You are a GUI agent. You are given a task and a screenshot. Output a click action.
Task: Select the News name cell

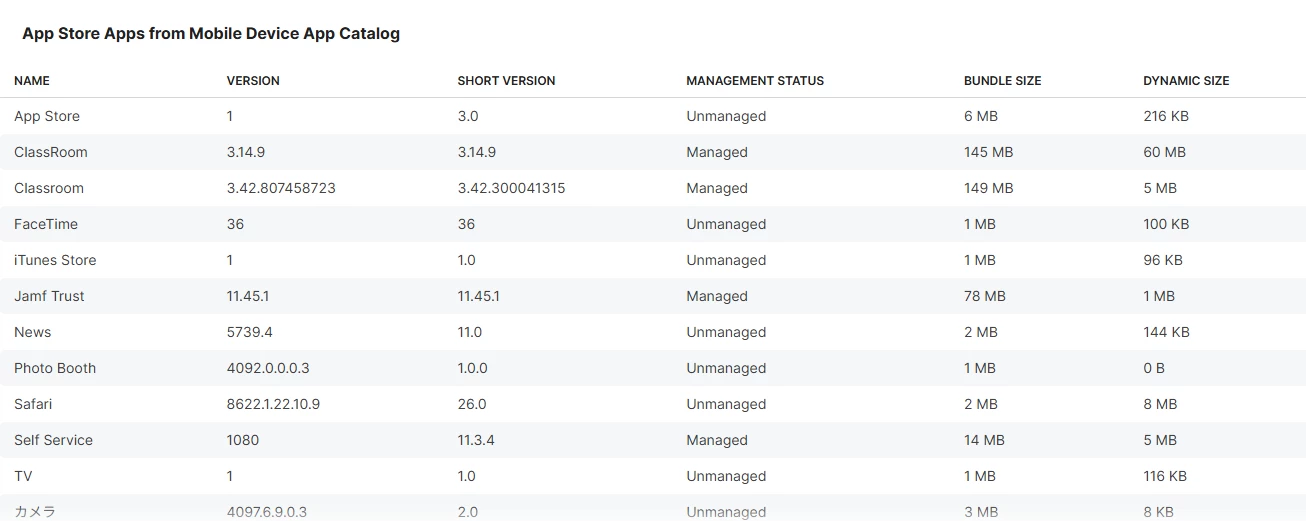point(33,332)
